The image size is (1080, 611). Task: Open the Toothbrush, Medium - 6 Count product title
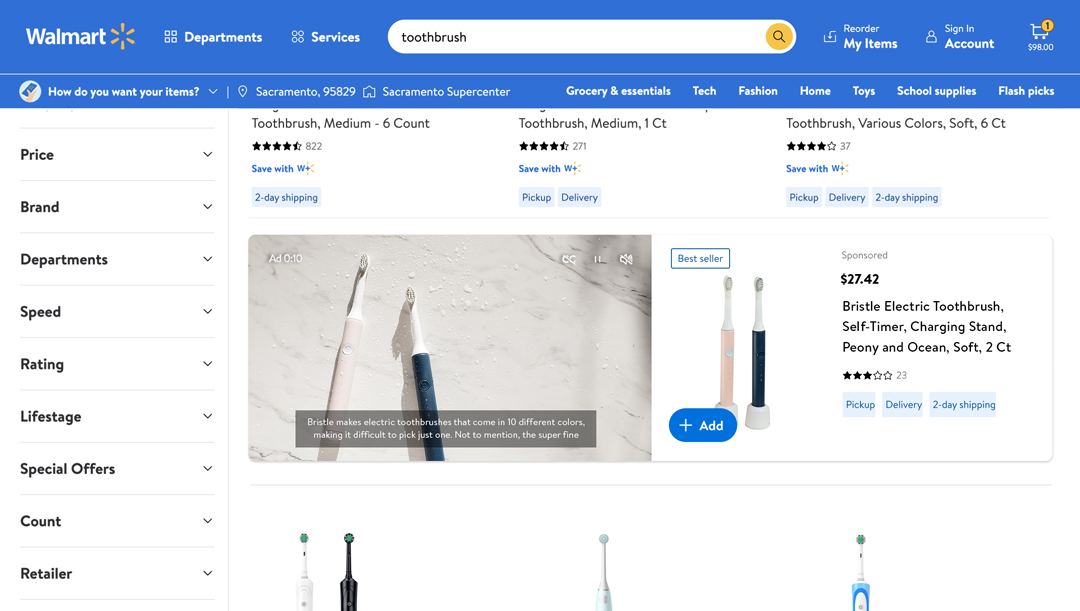coord(340,123)
